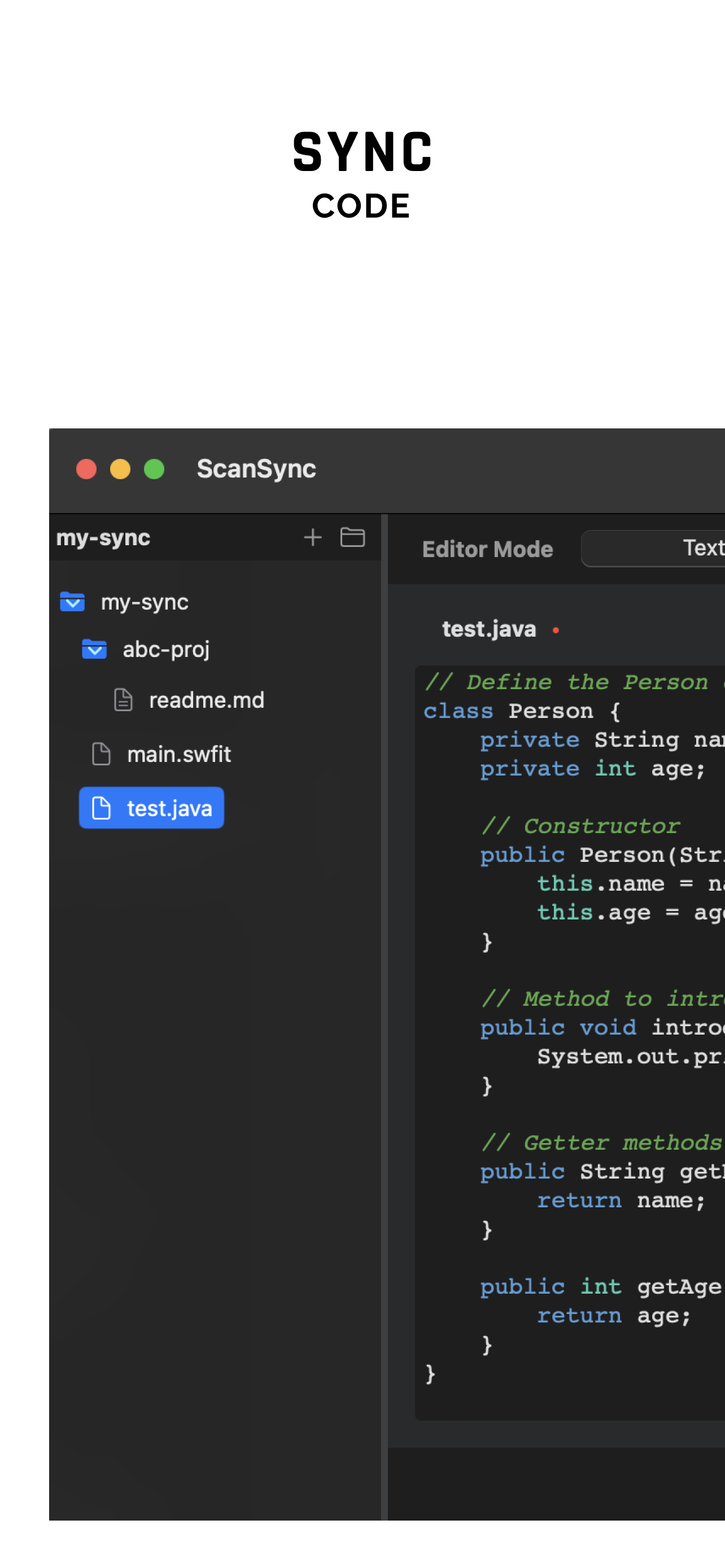Click the yellow minimize window button

point(120,468)
